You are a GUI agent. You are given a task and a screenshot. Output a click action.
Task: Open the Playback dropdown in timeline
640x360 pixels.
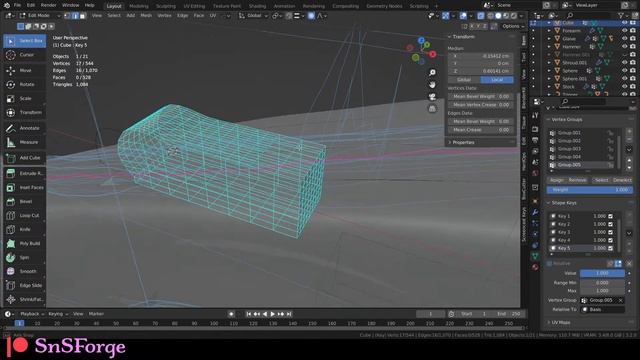click(32, 314)
